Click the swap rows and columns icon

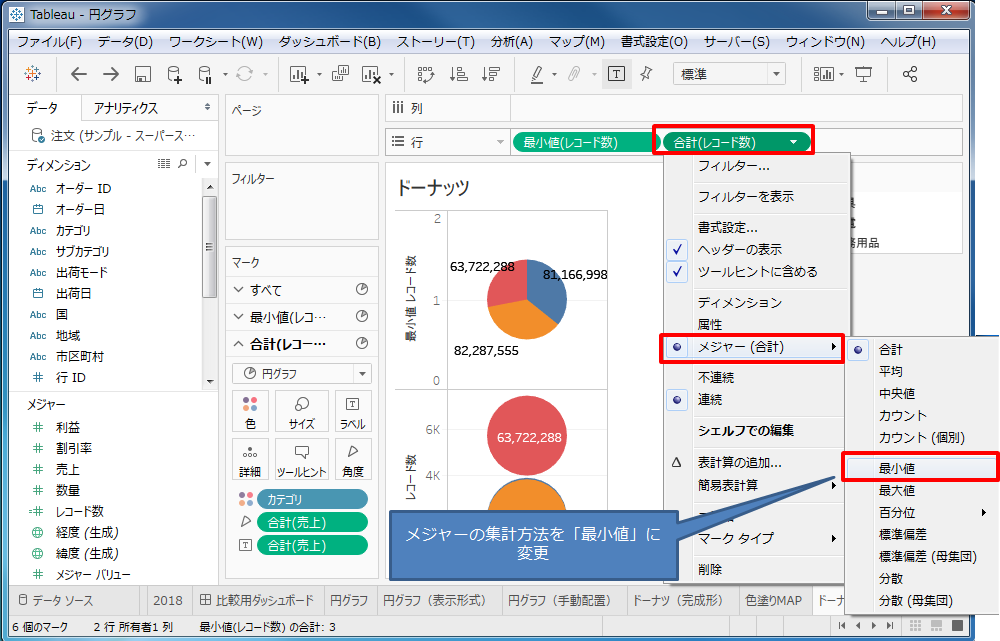[427, 74]
